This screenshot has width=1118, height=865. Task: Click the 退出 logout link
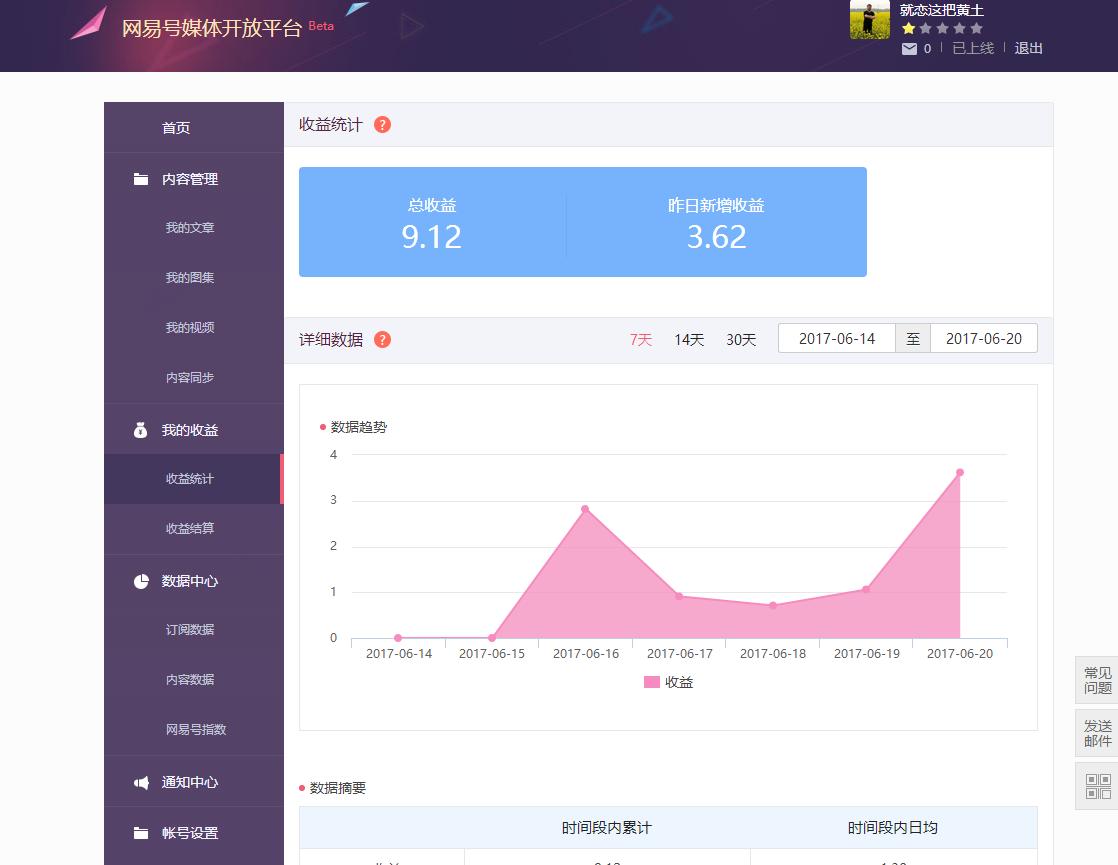pyautogui.click(x=1029, y=47)
